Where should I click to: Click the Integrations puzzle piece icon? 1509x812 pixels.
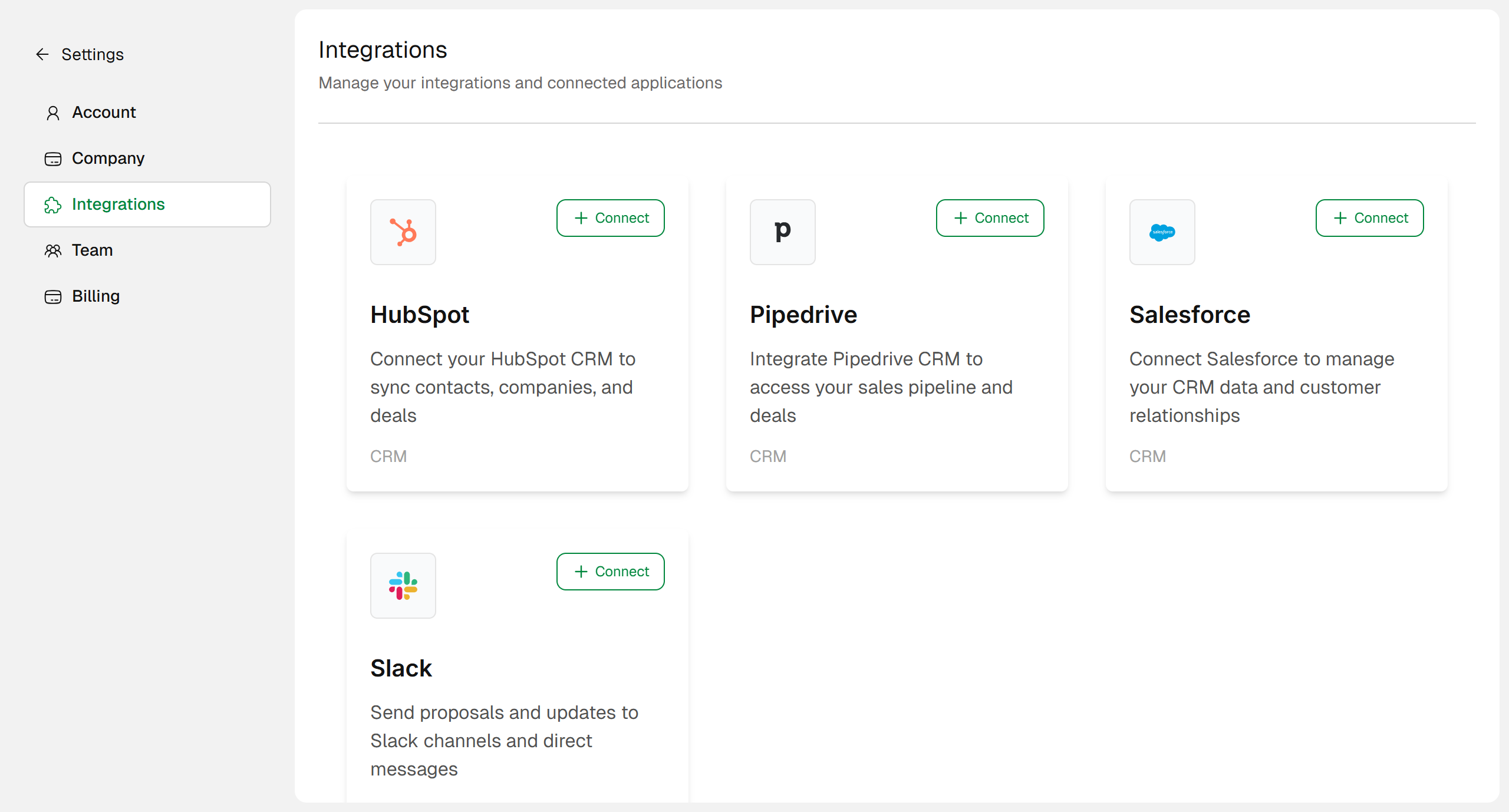[53, 204]
